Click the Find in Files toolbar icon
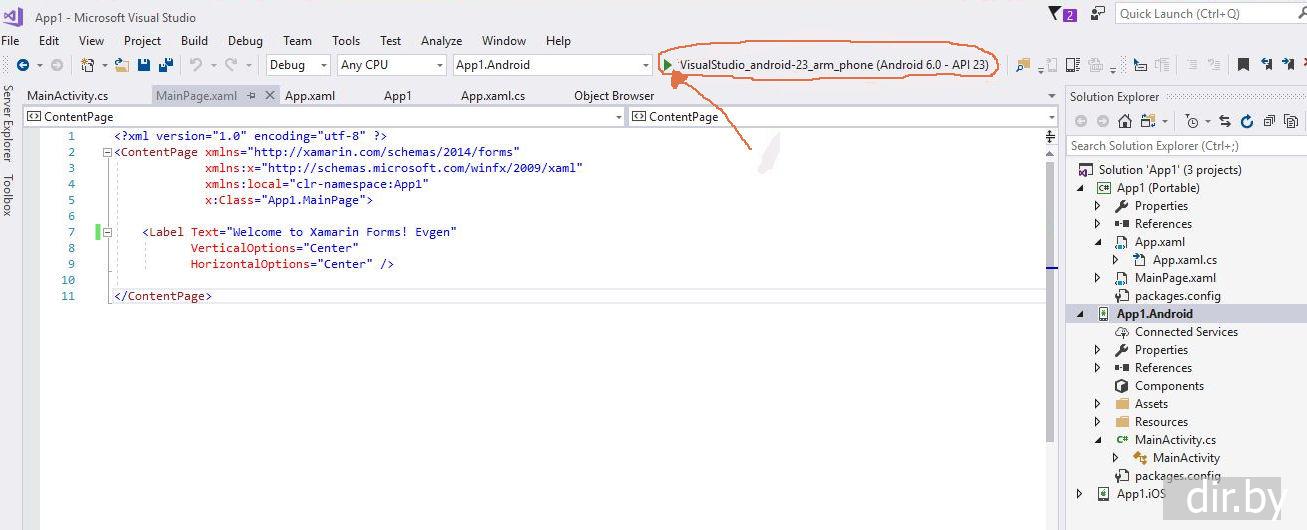Viewport: 1307px width, 530px height. (x=1023, y=65)
